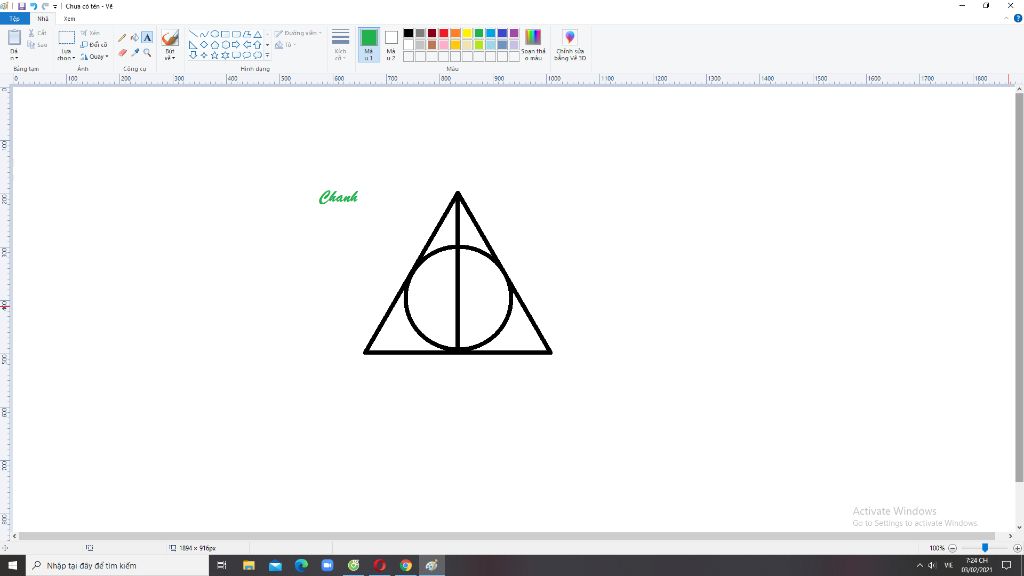The image size is (1024, 576).
Task: Open the Bút vẽ (Brushes) dropdown
Action: [x=170, y=54]
